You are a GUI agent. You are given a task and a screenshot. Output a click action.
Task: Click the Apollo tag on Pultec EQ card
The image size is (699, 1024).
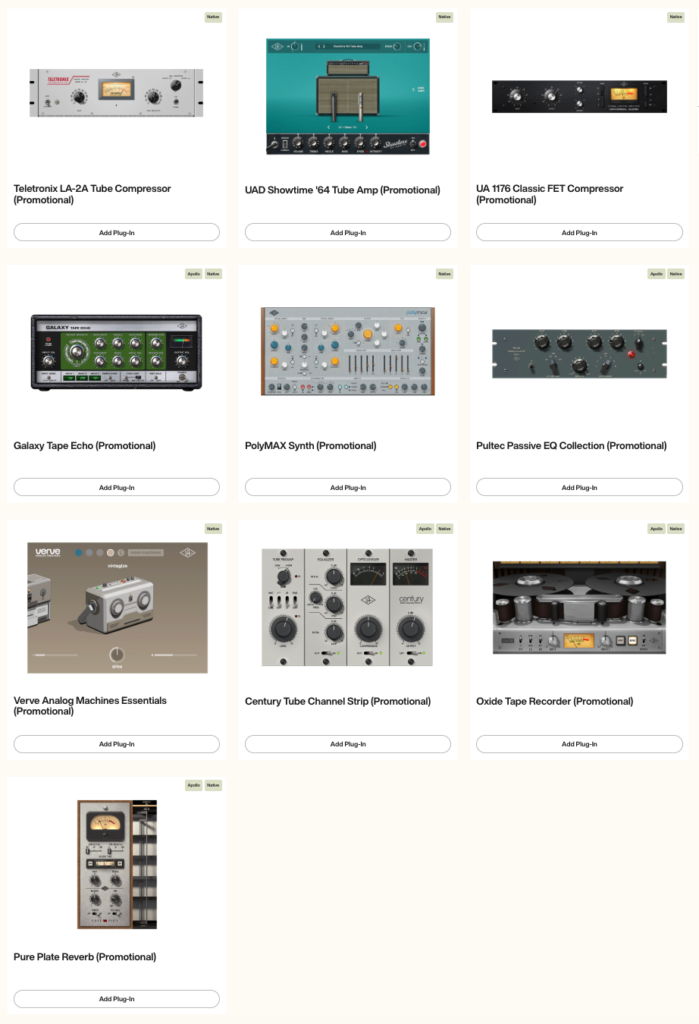656,274
